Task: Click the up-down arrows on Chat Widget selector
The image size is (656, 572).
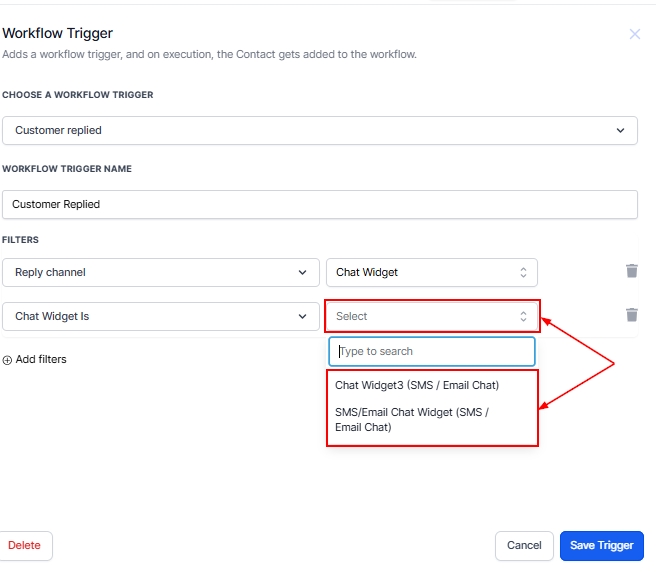Action: [522, 272]
